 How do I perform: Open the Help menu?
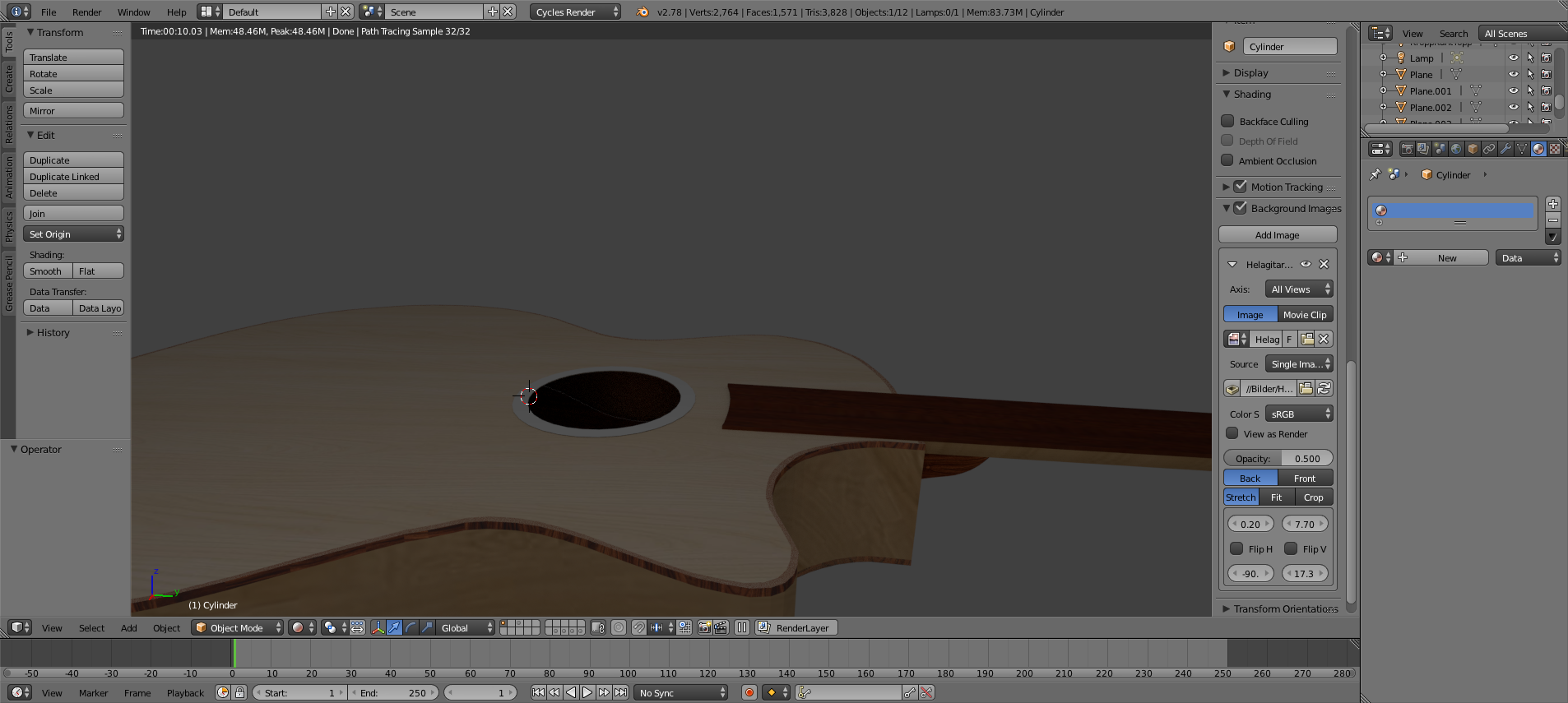coord(176,12)
